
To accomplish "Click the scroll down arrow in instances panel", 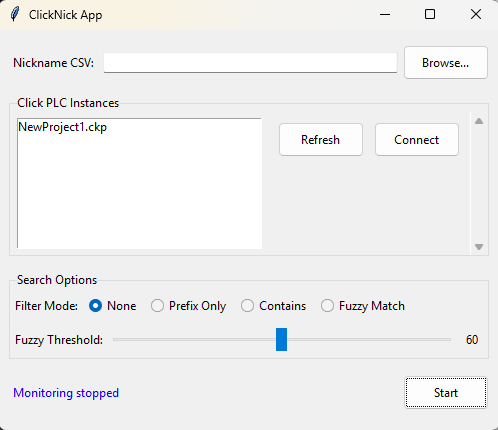I will point(479,247).
